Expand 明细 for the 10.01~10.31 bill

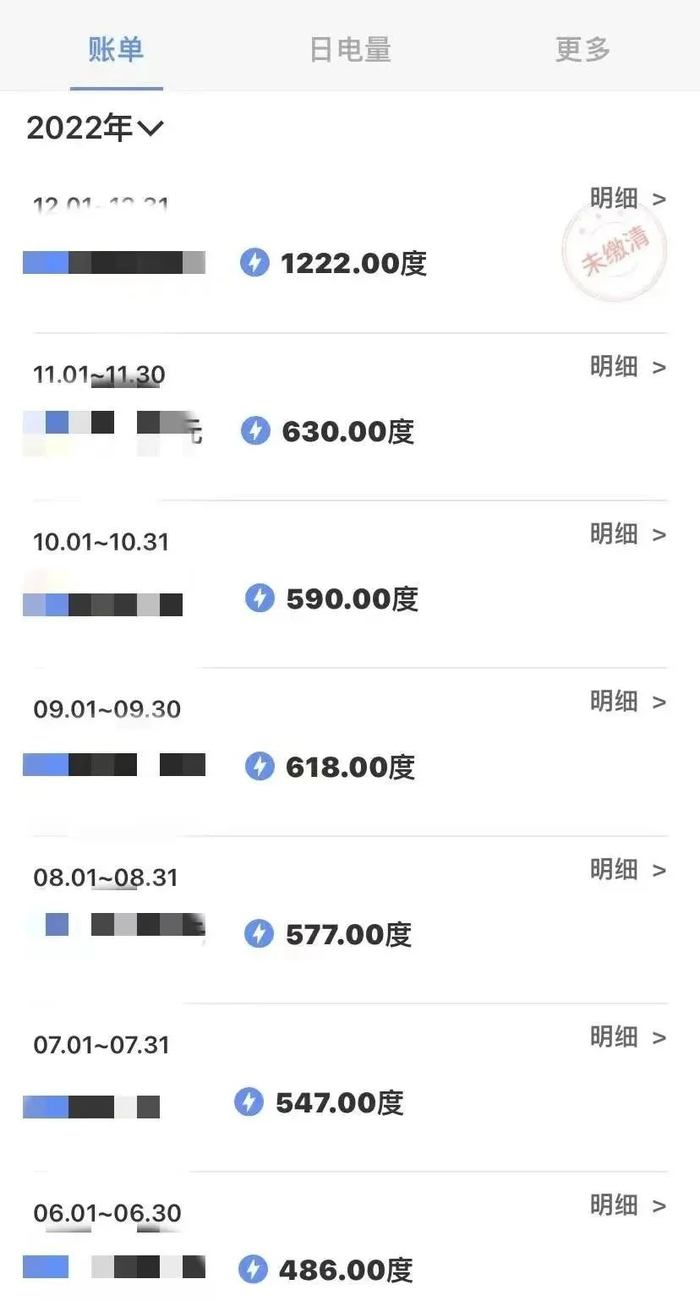[x=627, y=534]
